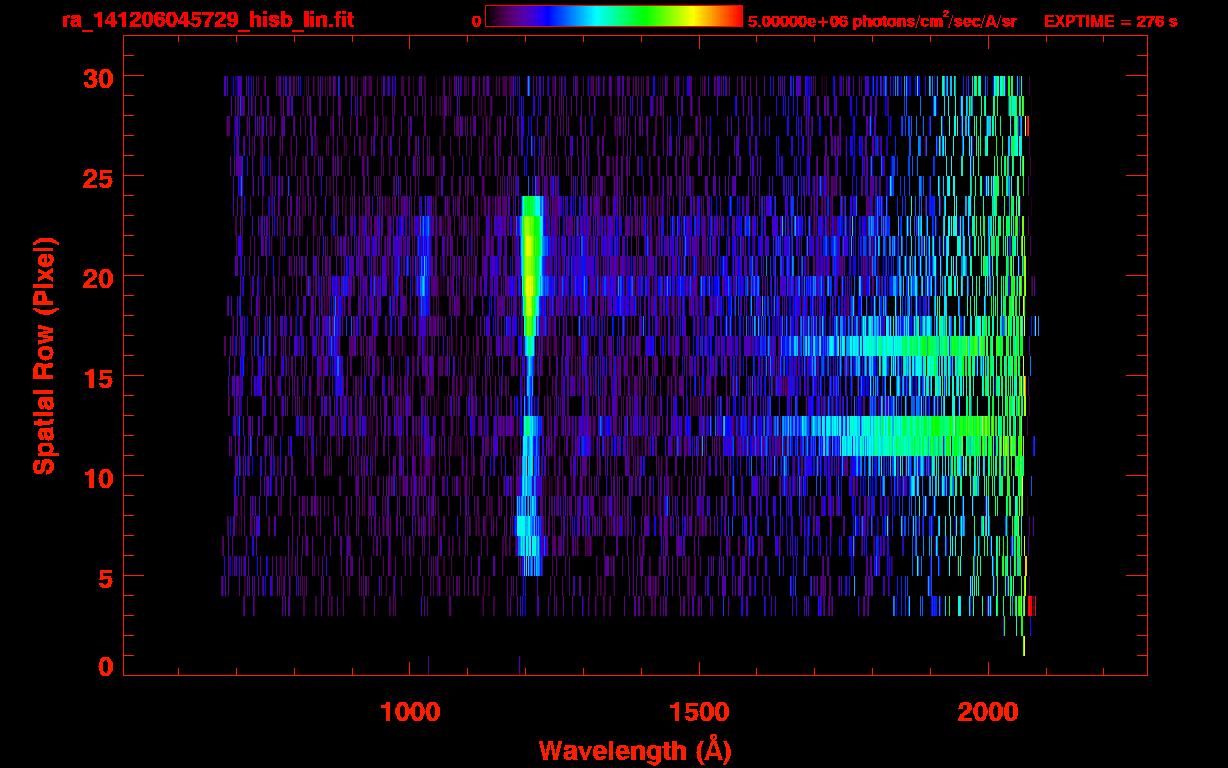Click the 2000 wavelength tick label

pos(988,712)
